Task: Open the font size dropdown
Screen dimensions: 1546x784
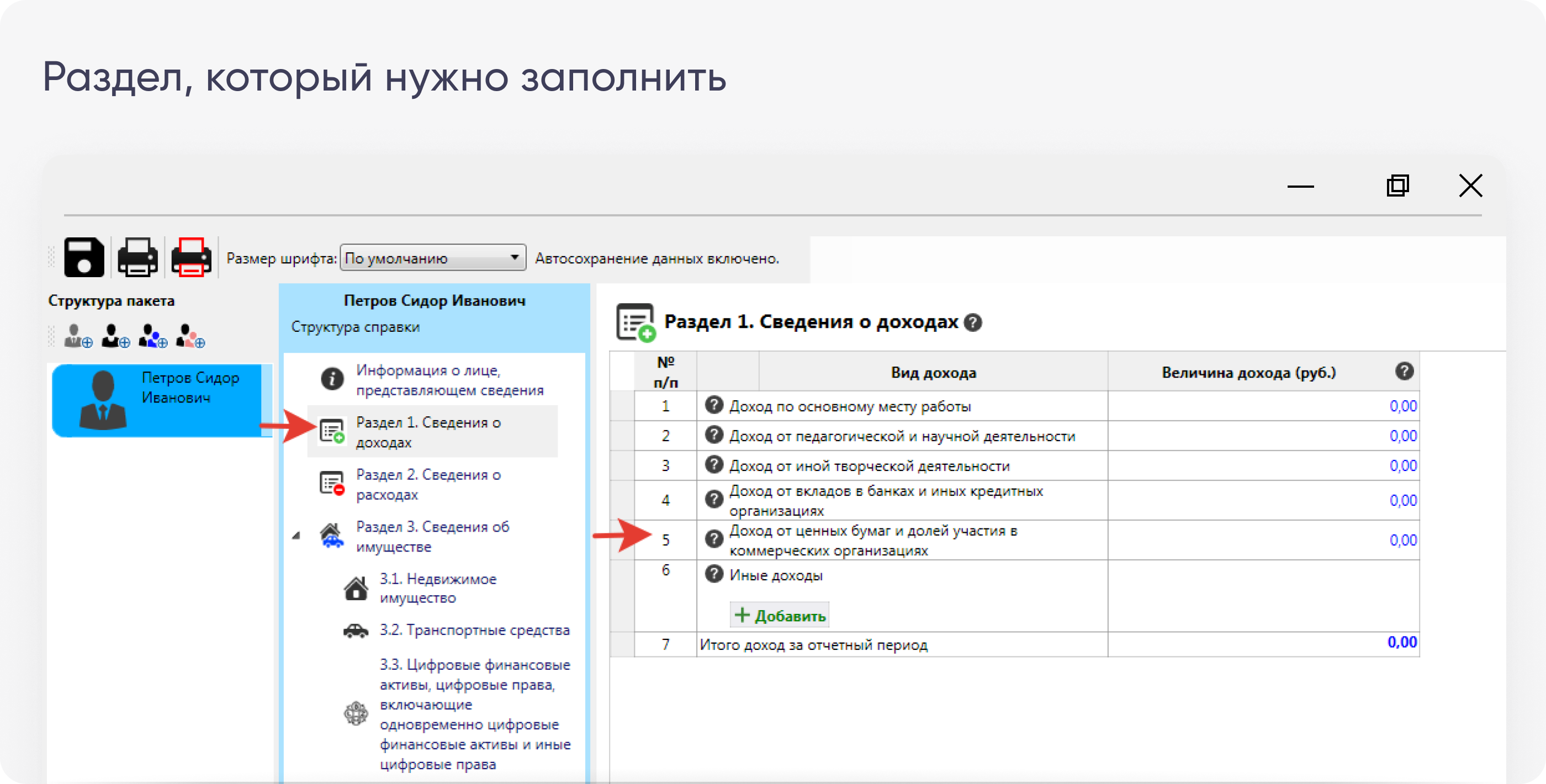Action: point(433,258)
